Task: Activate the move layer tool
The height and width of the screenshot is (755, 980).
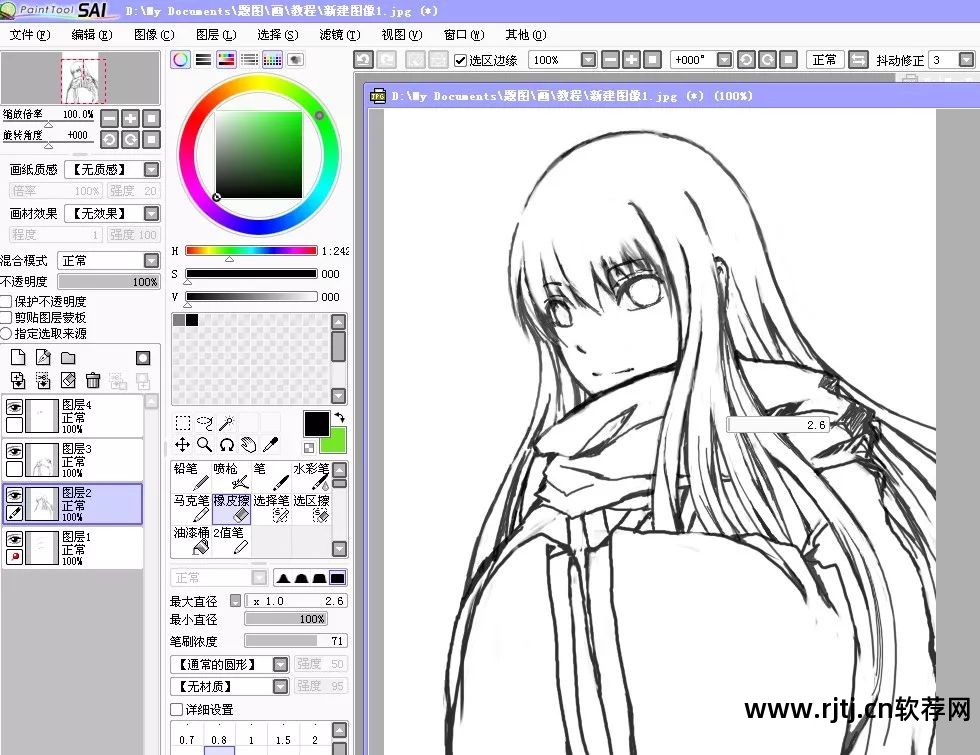Action: [x=182, y=444]
